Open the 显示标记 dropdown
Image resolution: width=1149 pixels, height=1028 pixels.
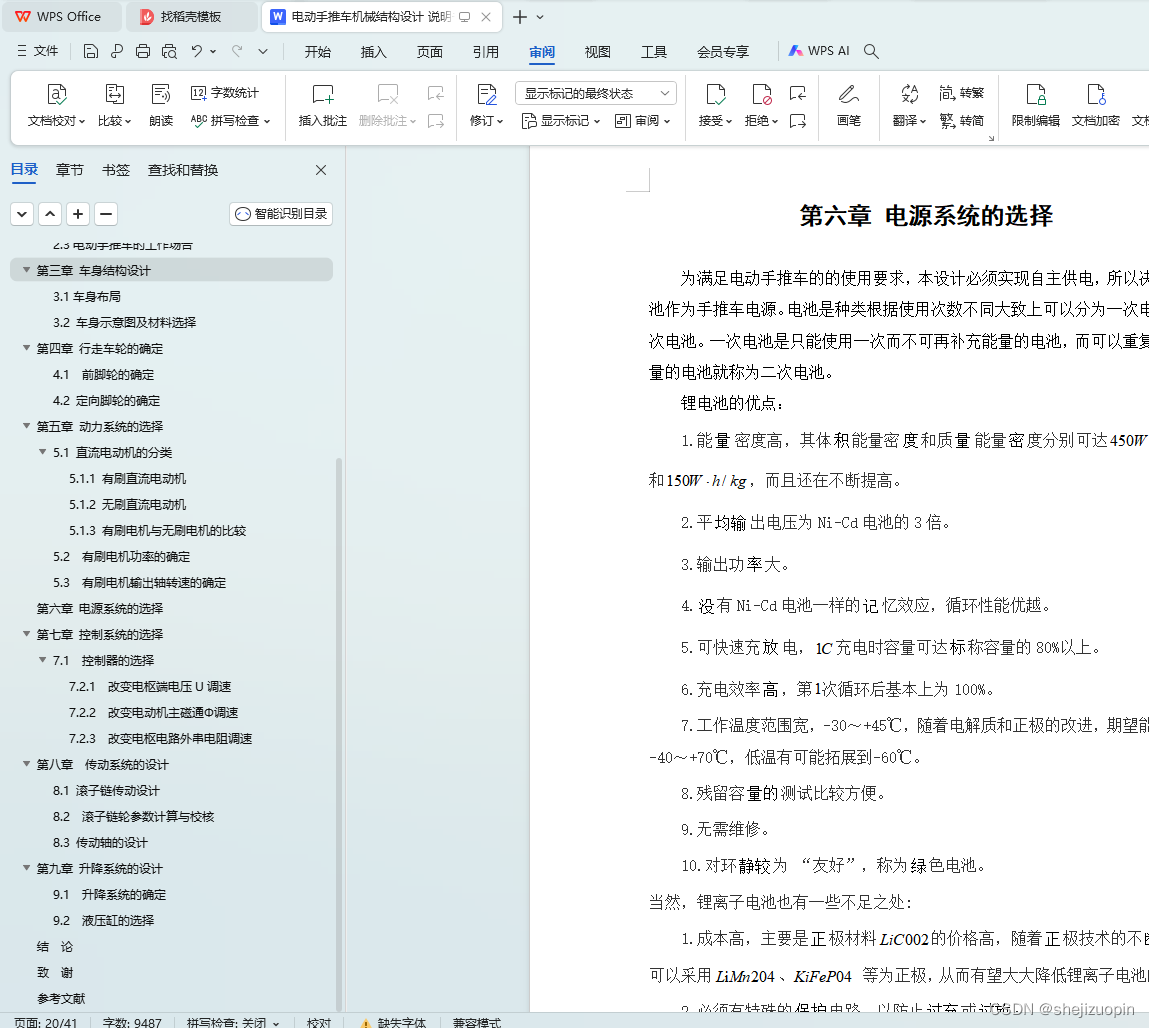tap(561, 121)
